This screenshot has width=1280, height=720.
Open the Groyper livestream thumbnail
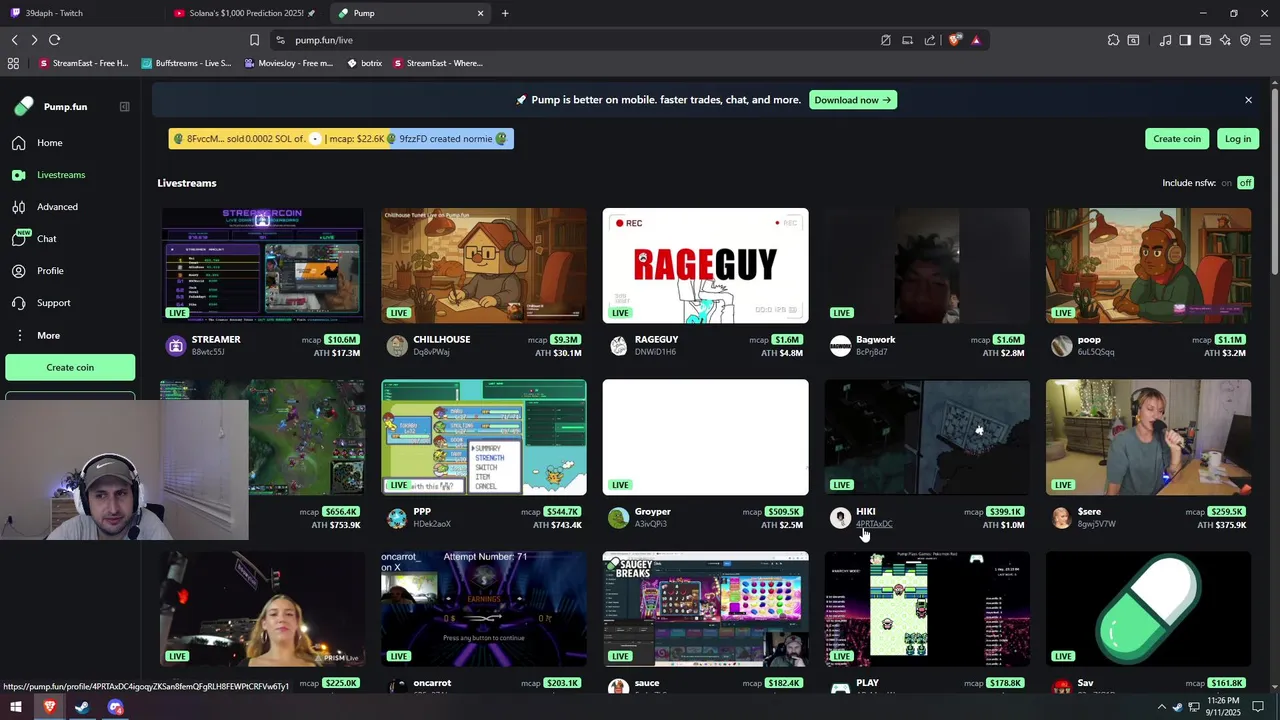[705, 437]
